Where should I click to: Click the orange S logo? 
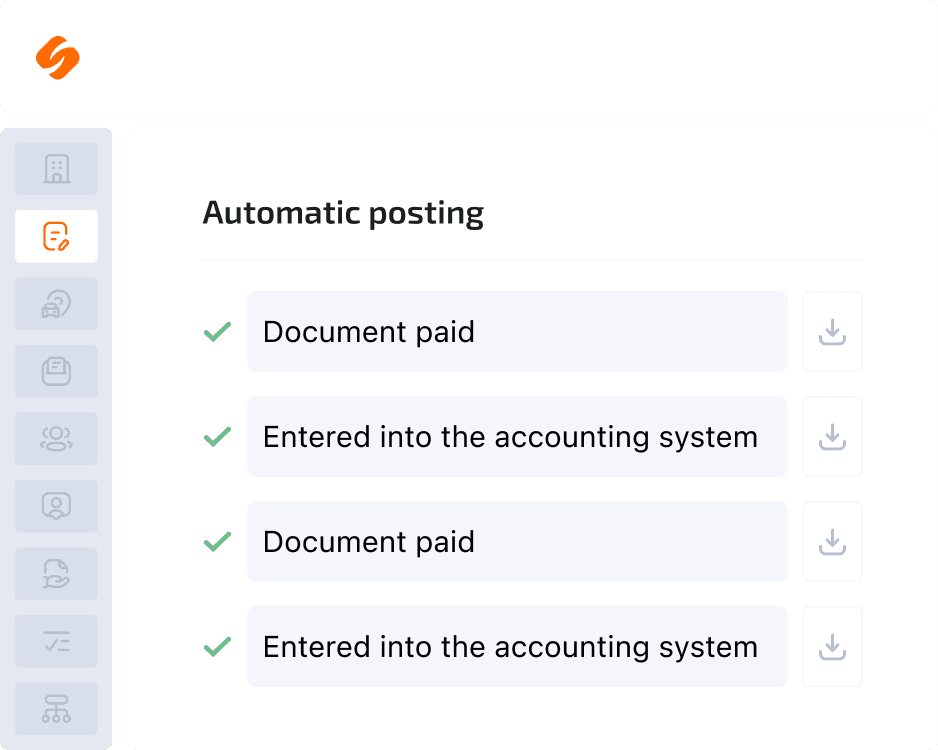point(57,57)
